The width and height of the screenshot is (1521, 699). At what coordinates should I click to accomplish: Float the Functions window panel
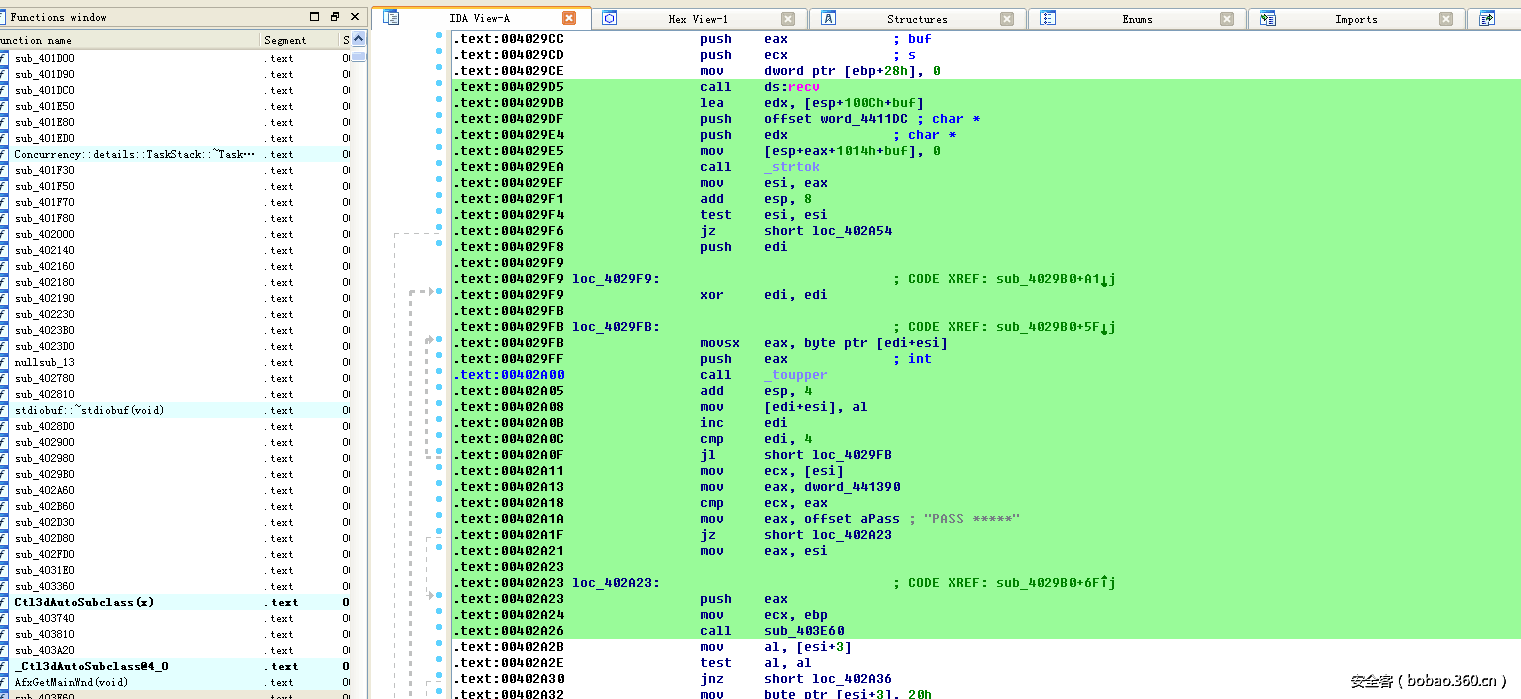pyautogui.click(x=334, y=17)
